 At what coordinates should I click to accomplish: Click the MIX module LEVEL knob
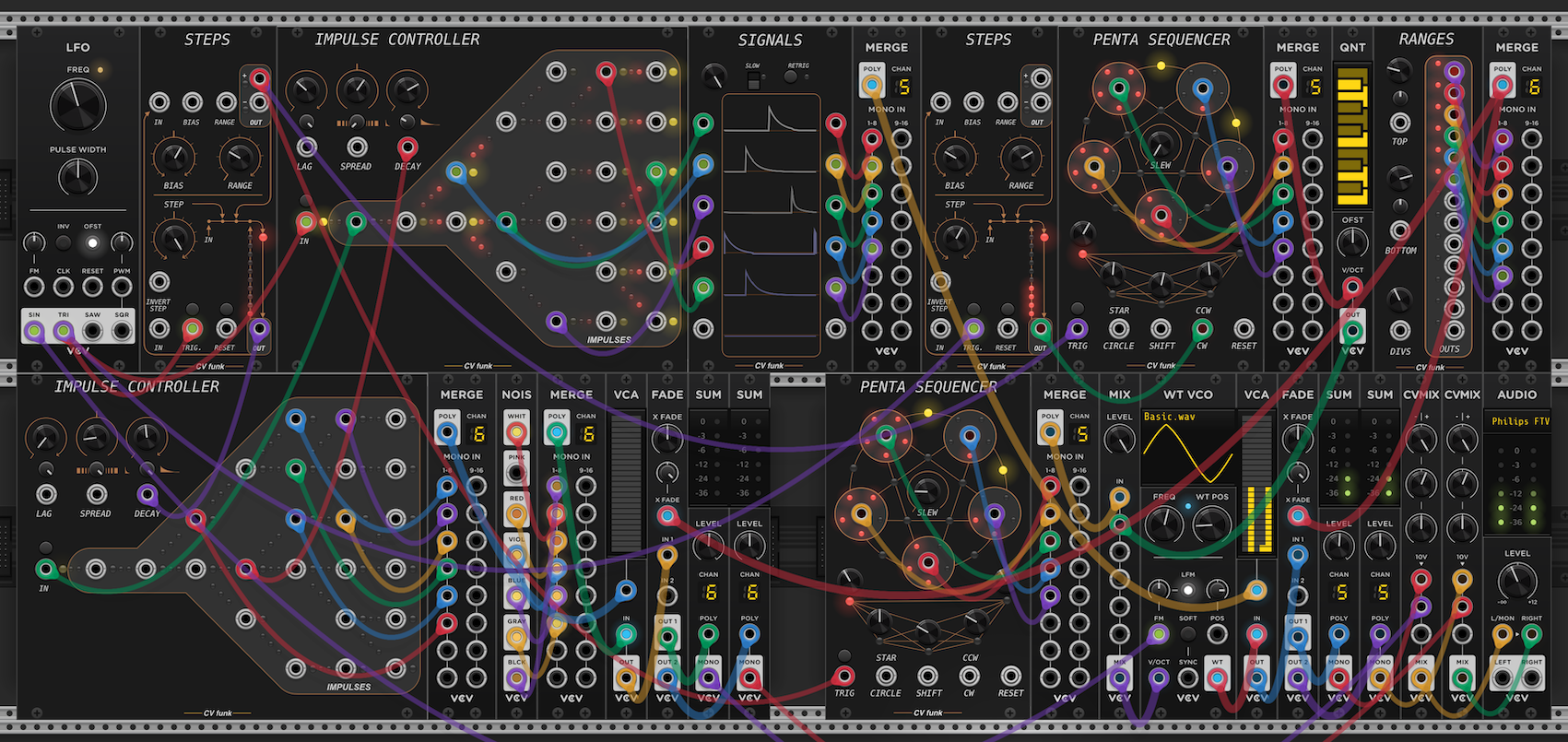(x=1119, y=440)
